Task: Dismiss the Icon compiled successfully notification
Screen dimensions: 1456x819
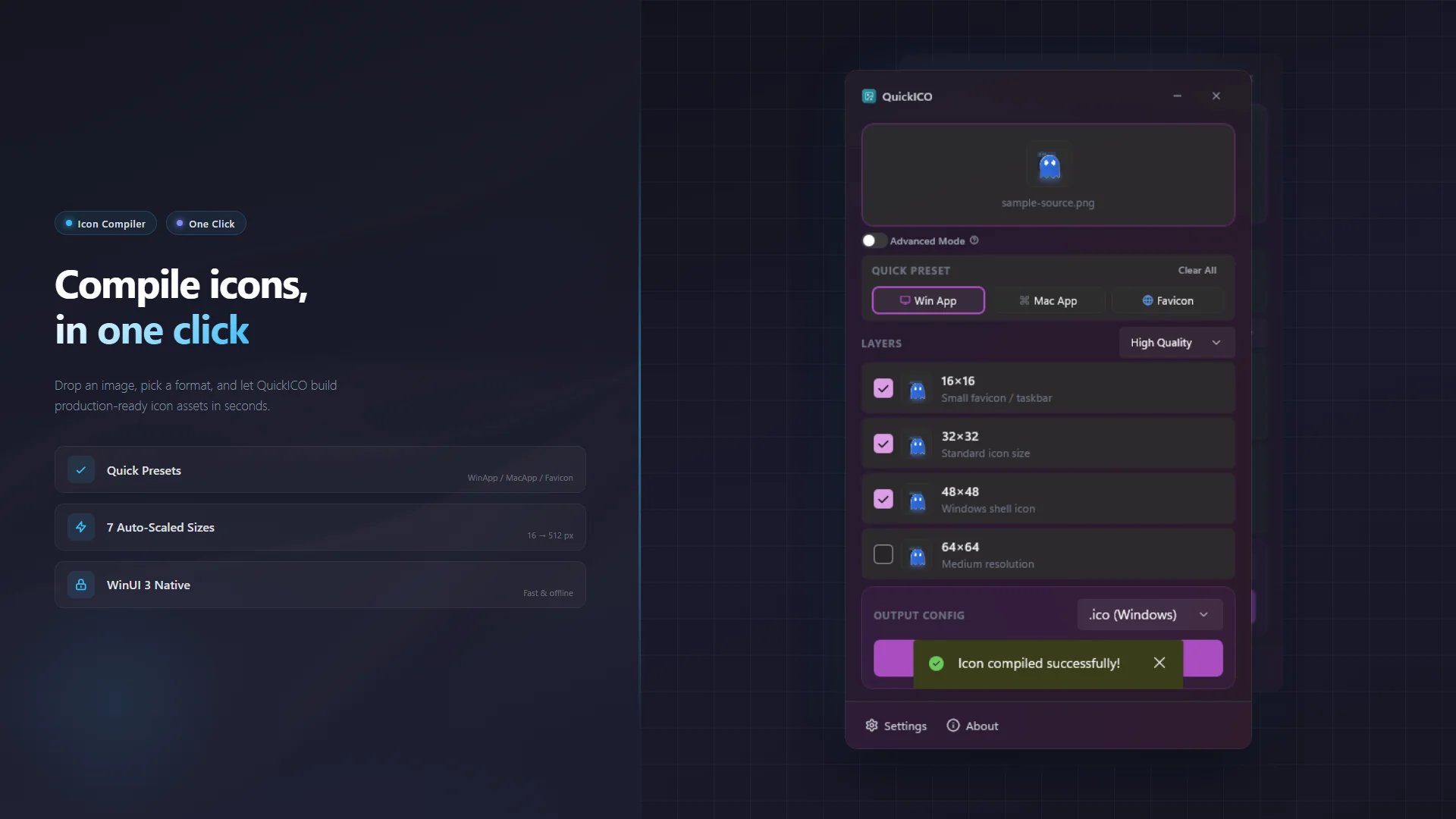Action: click(1159, 663)
